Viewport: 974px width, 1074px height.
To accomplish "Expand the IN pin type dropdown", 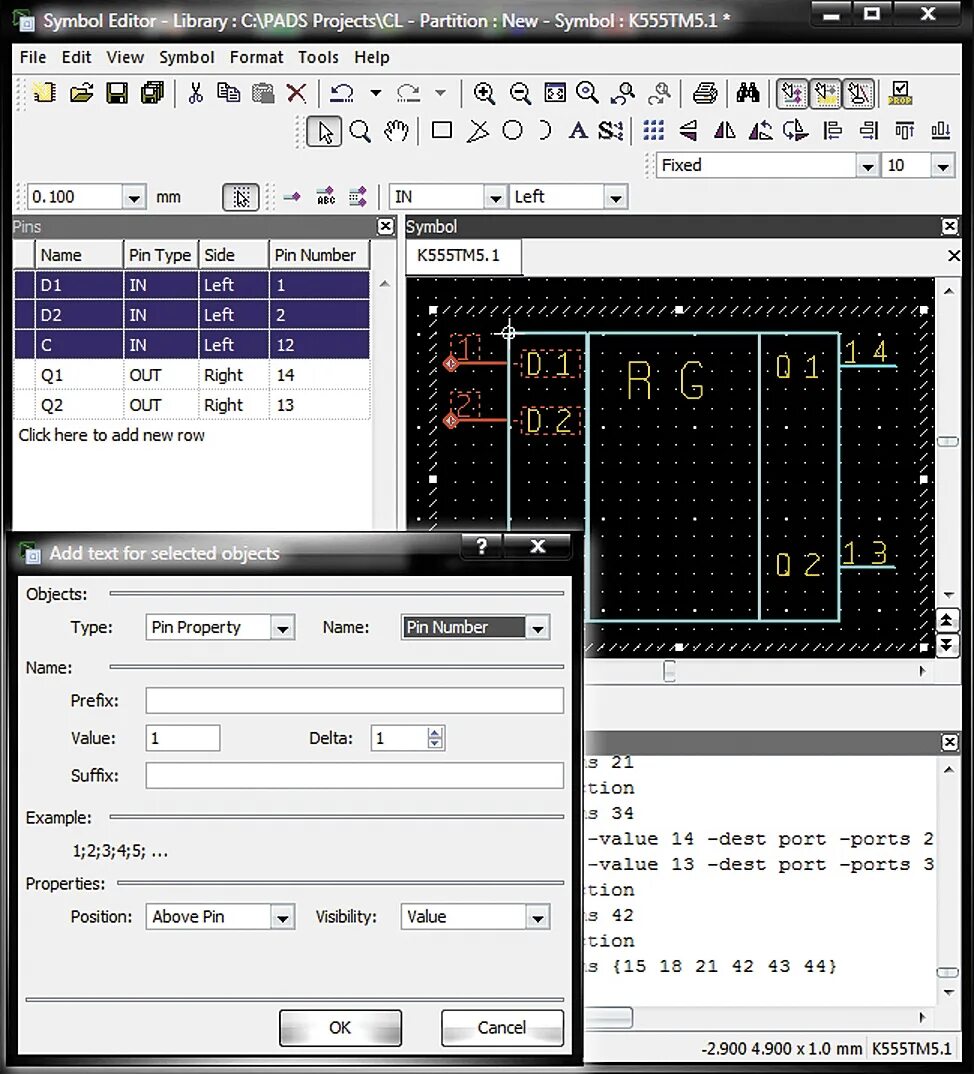I will click(495, 198).
